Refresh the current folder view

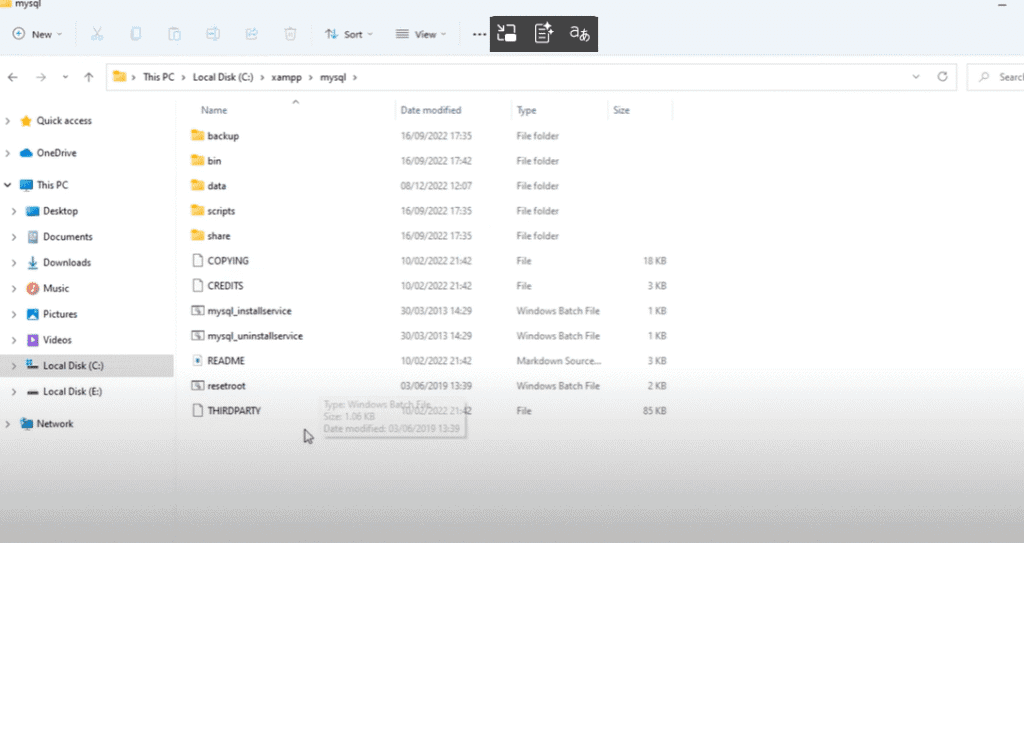[x=942, y=76]
